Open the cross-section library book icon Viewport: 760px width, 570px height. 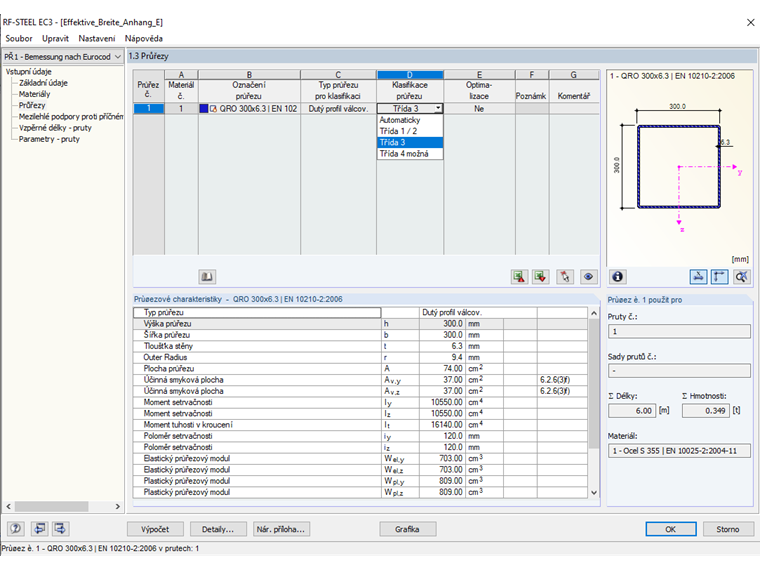click(x=207, y=277)
